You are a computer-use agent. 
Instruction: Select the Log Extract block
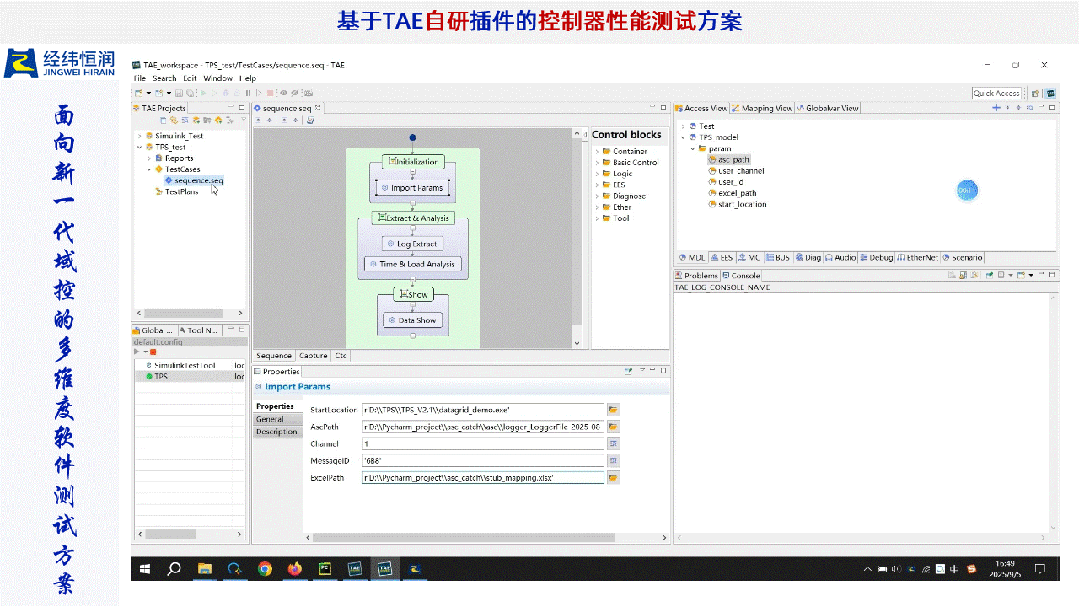412,244
